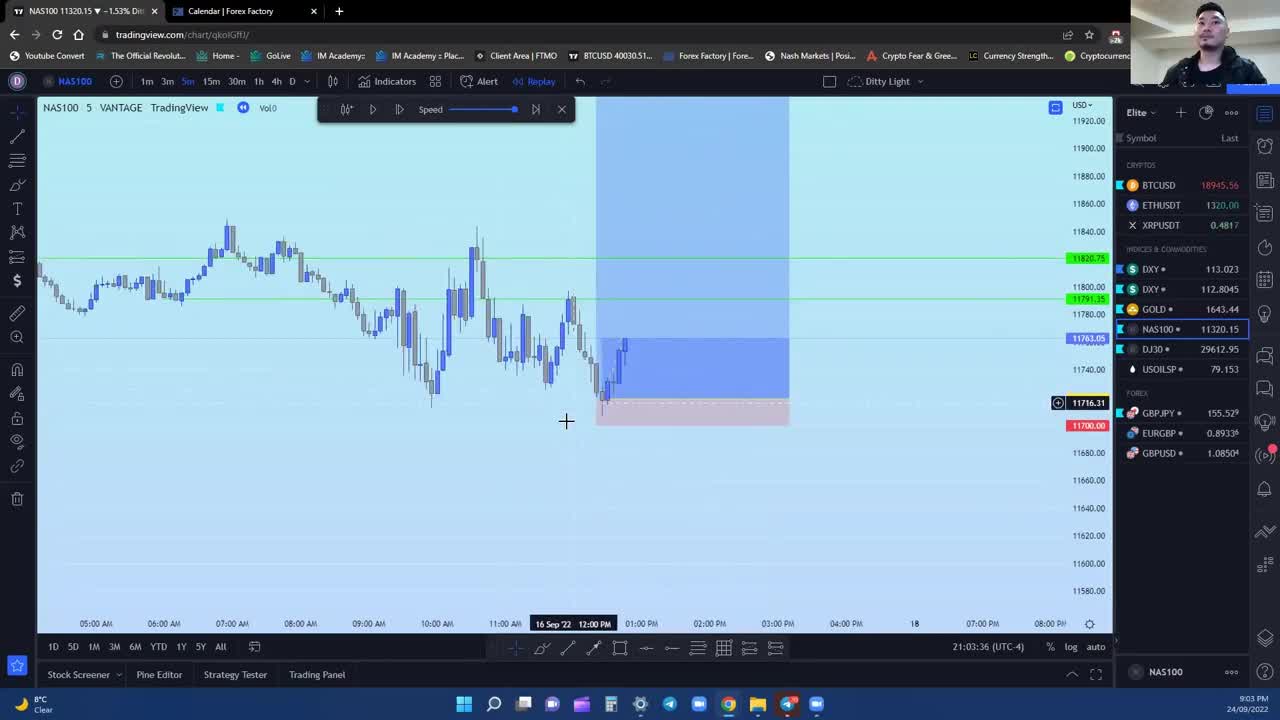
Task: Jump to real-time in replay toolbar
Action: pyautogui.click(x=535, y=109)
